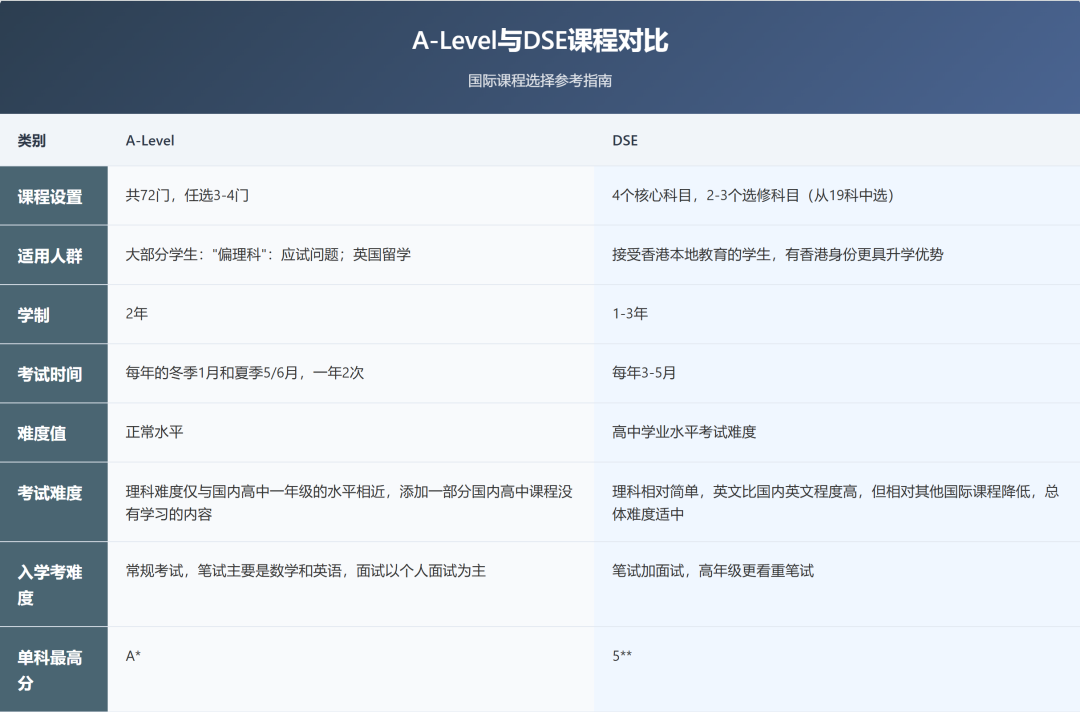Click the title A-Level与DSE课程对比

[540, 41]
